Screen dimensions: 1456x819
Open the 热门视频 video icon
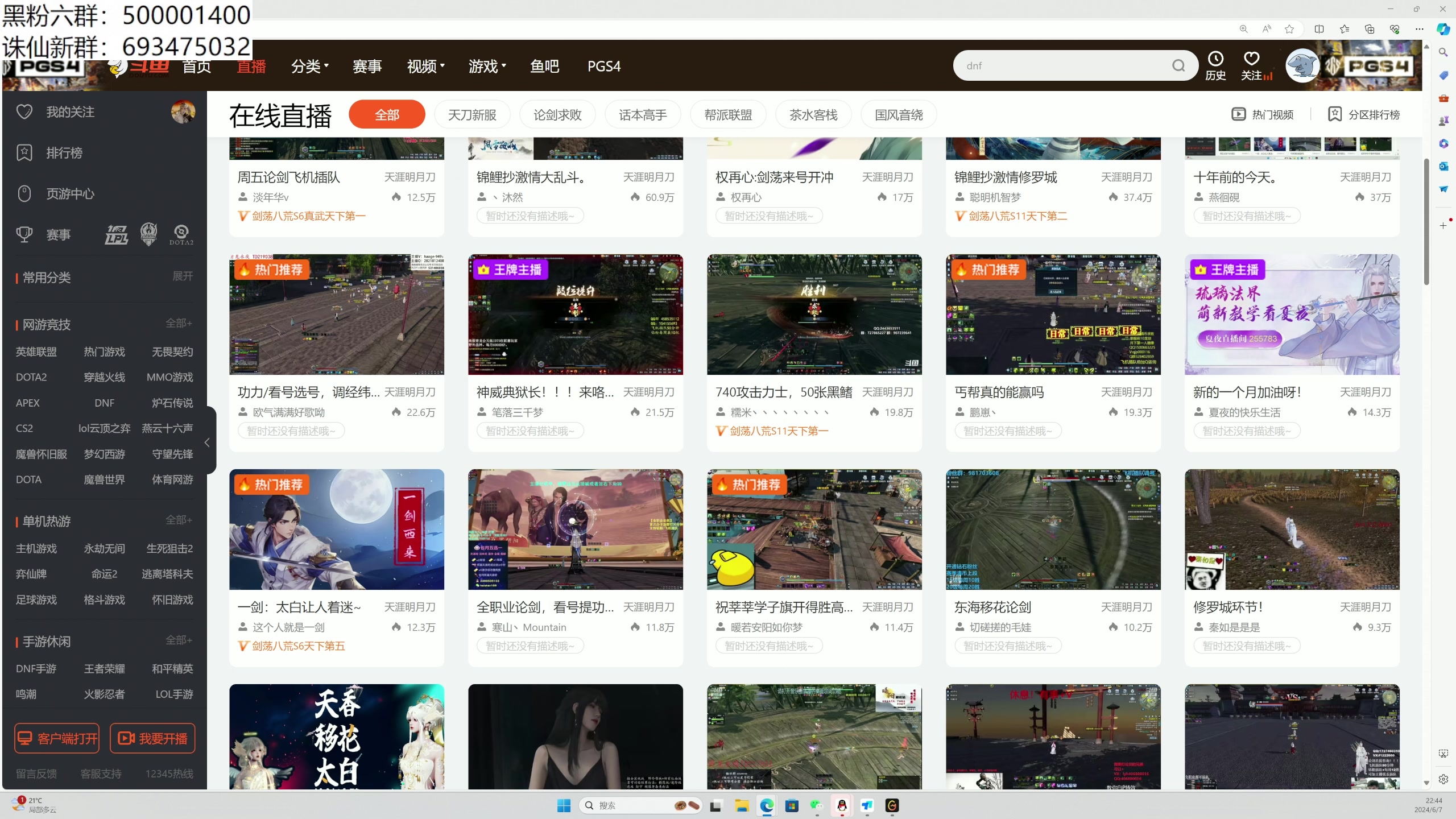(x=1240, y=114)
